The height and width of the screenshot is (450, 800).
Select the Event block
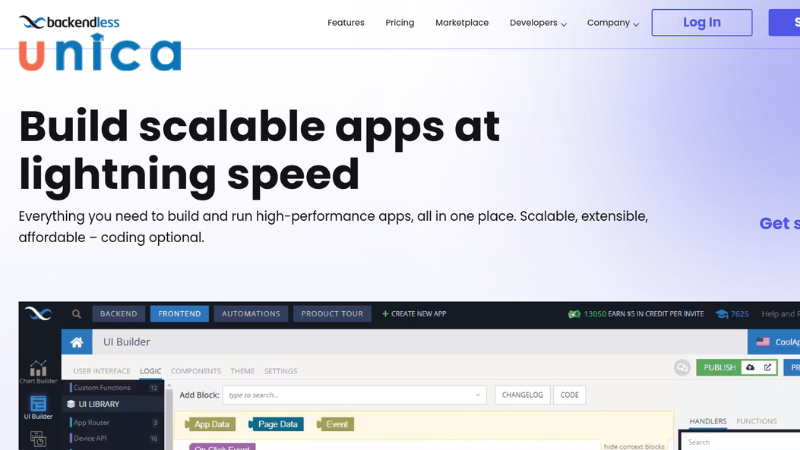click(x=335, y=424)
